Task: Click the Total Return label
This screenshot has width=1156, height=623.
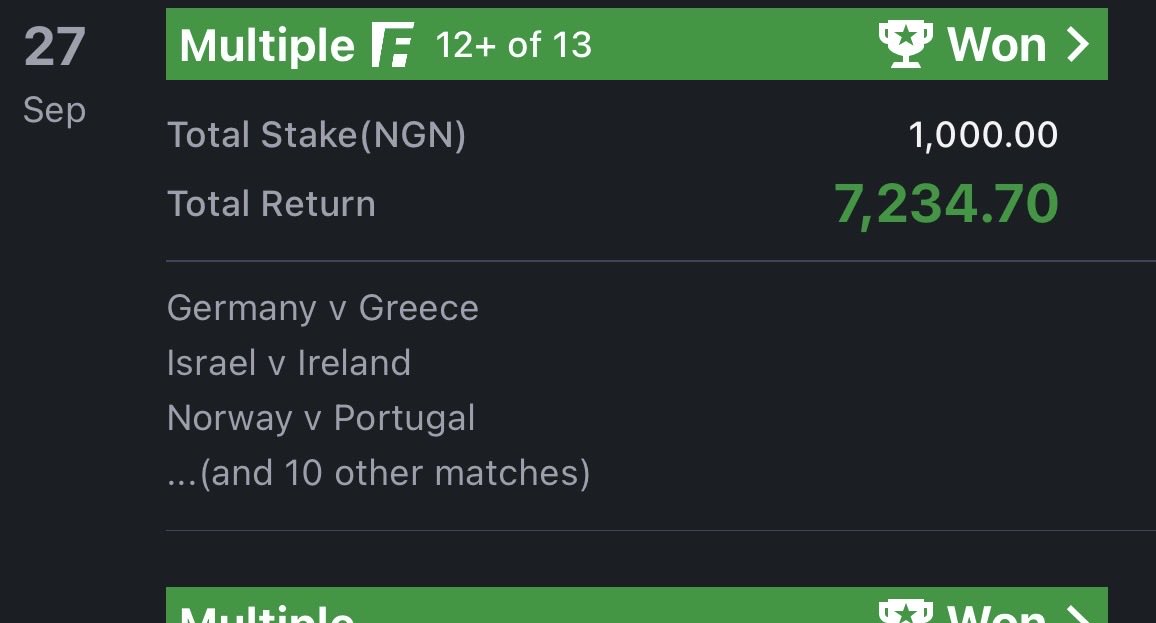Action: click(271, 203)
